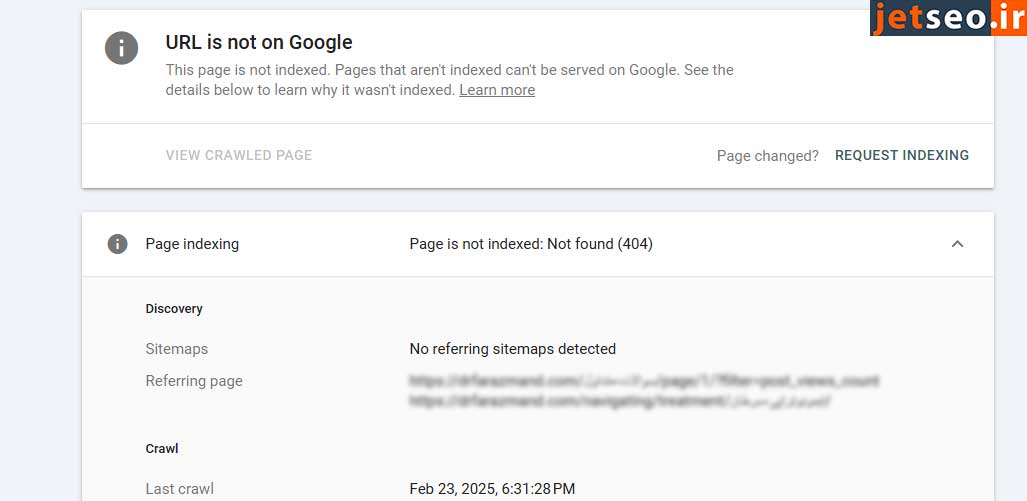Select the URL is not on Google heading
1027x501 pixels.
click(259, 42)
